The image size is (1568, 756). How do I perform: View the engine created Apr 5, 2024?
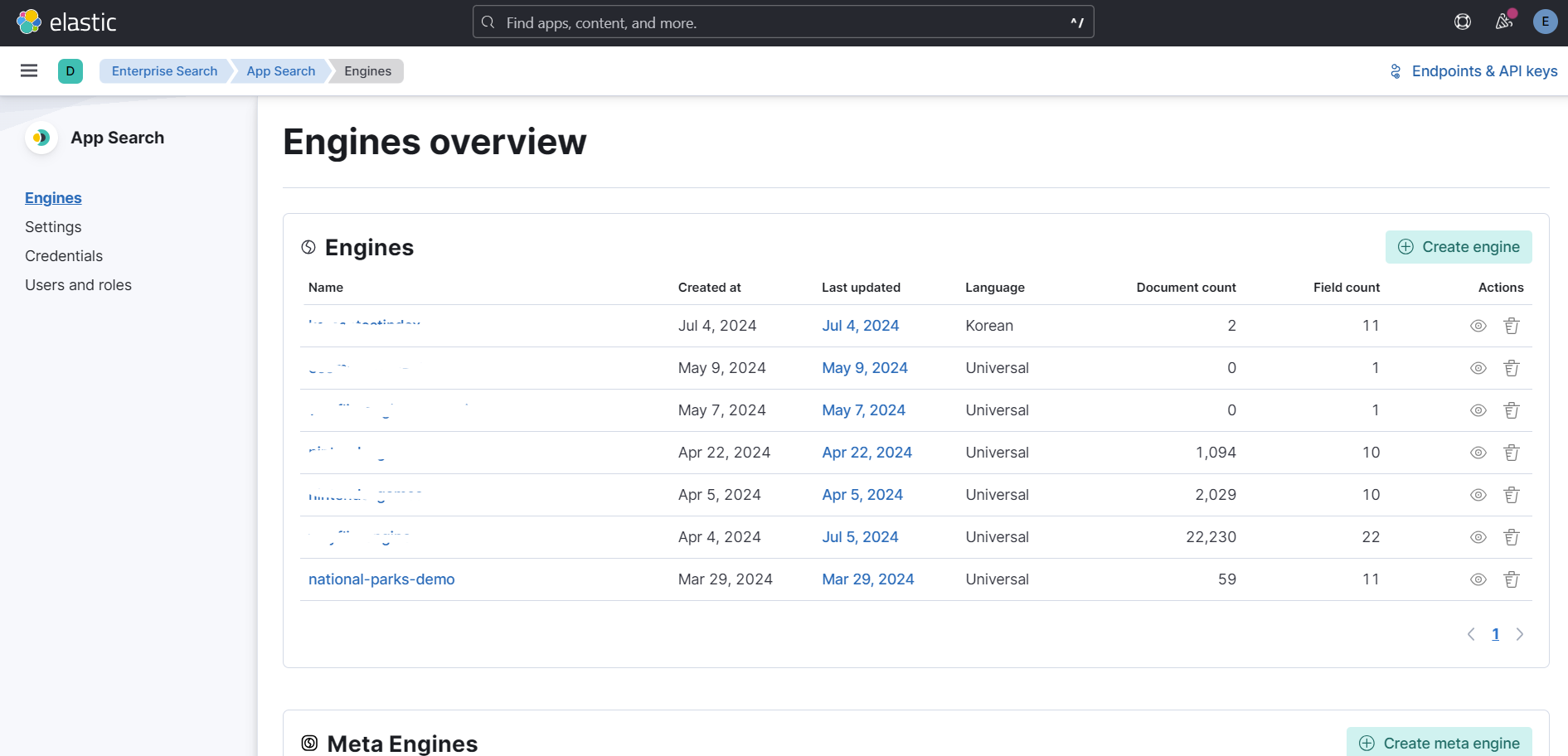click(1478, 495)
